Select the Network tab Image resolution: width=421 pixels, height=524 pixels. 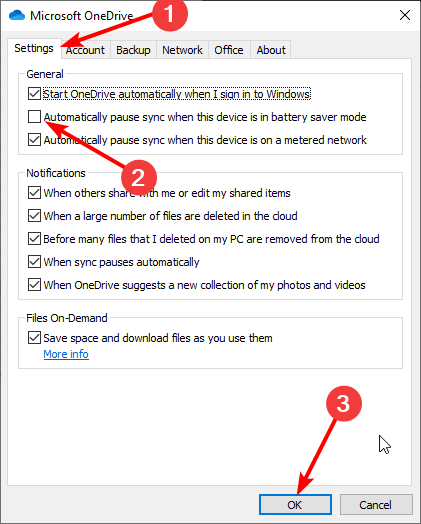(x=182, y=50)
